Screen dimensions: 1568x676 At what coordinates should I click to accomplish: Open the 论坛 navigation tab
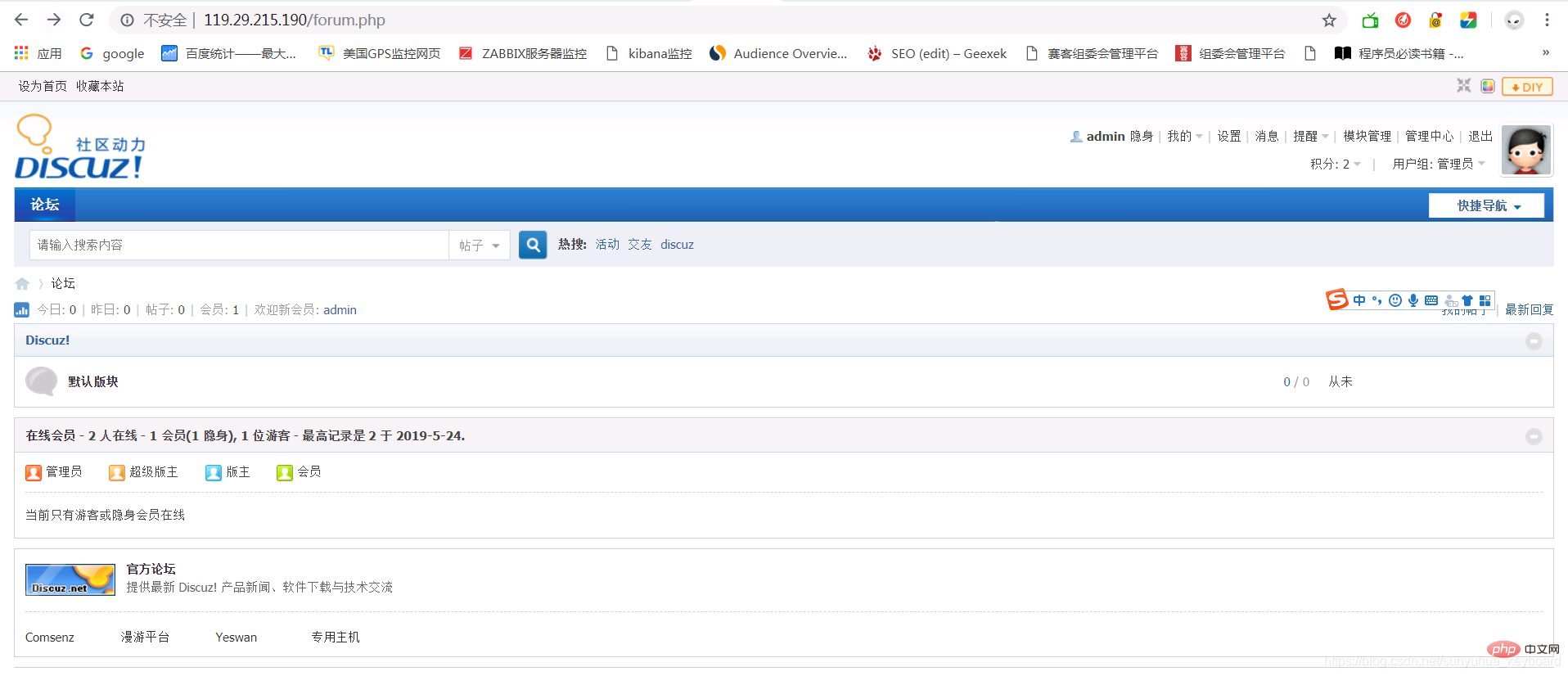[x=45, y=205]
